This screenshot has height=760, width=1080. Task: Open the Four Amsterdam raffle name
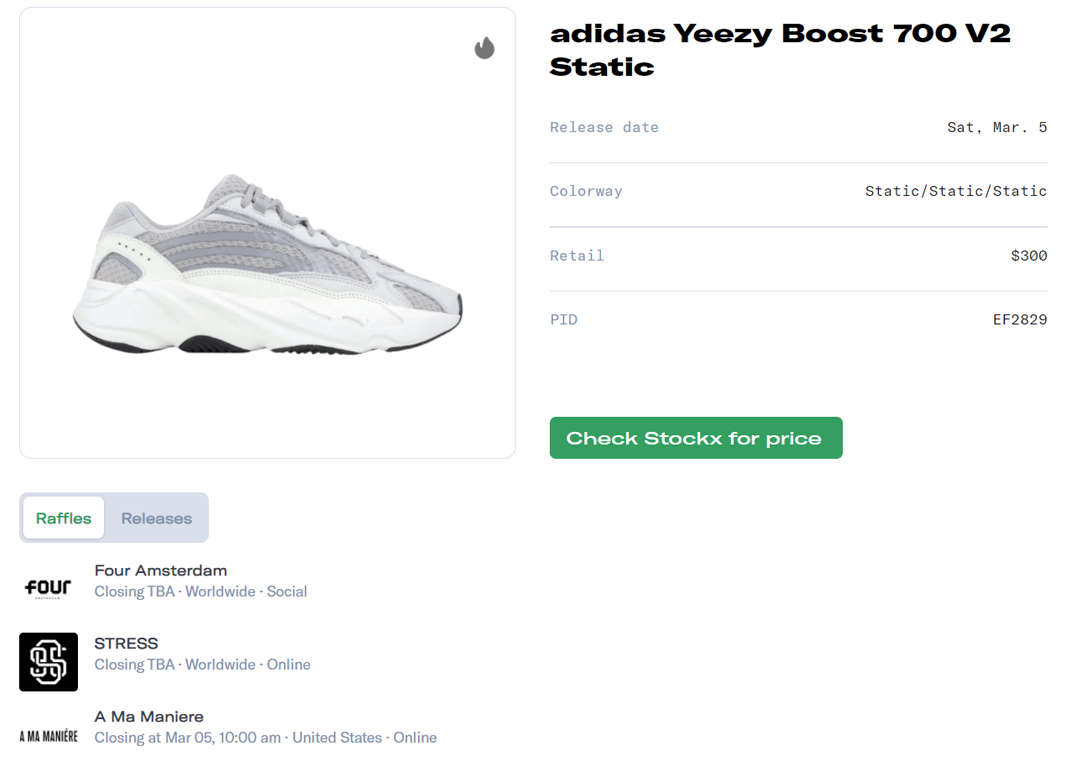[161, 570]
